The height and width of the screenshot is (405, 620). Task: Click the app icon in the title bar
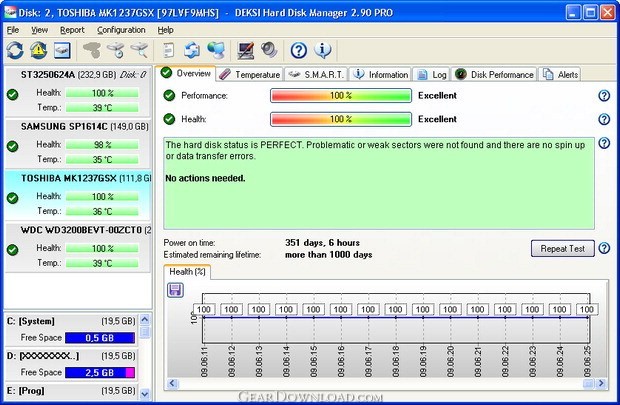(10, 12)
